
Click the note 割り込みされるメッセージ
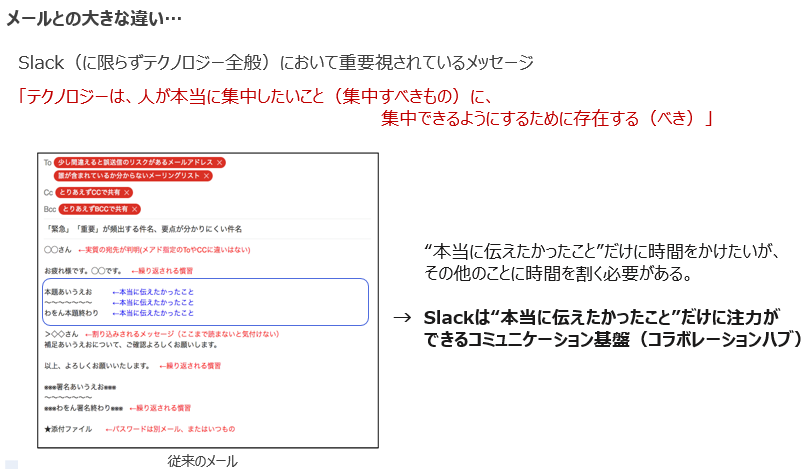click(182, 334)
